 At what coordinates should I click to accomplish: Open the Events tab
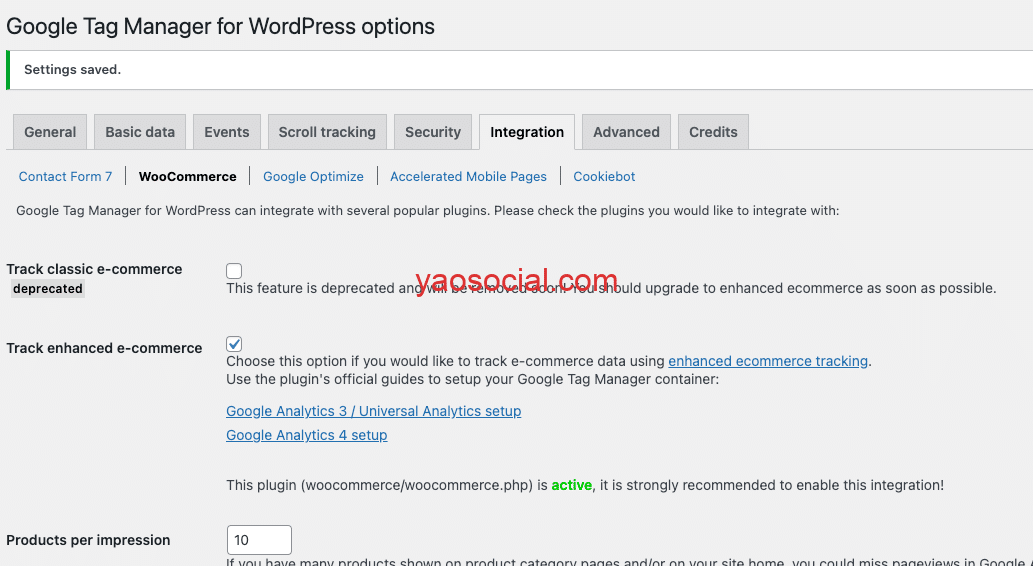(x=227, y=132)
